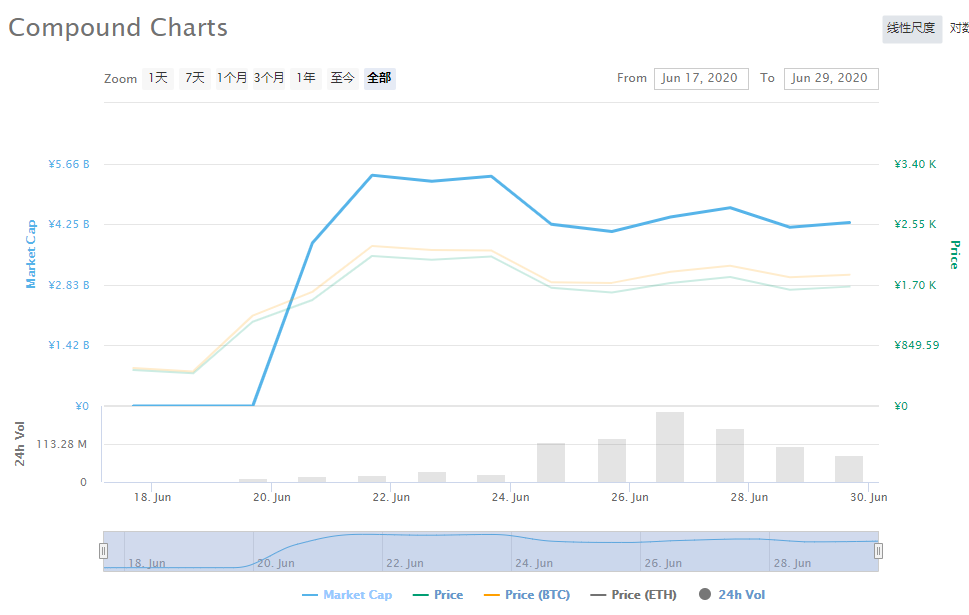This screenshot has width=969, height=615.
Task: Switch to 线性尺度 linear scale
Action: tap(911, 28)
